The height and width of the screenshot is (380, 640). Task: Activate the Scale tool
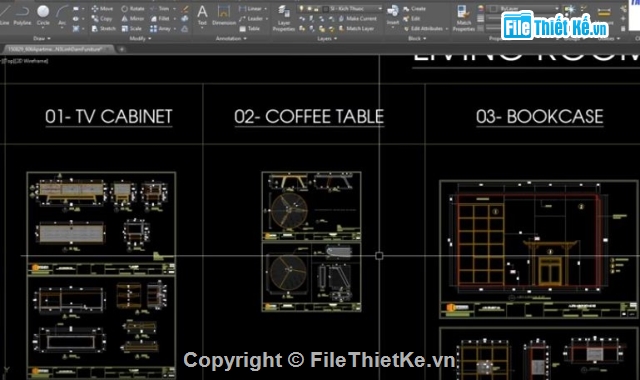[x=131, y=29]
